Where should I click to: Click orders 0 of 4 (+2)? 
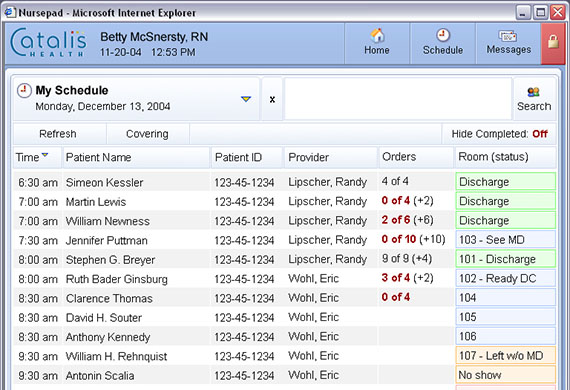click(408, 200)
